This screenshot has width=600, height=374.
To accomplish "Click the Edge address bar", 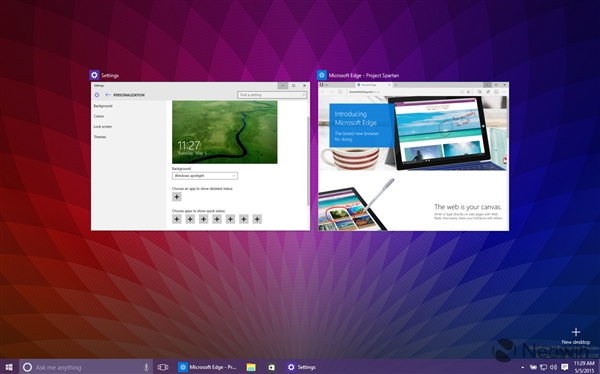I will pyautogui.click(x=402, y=92).
